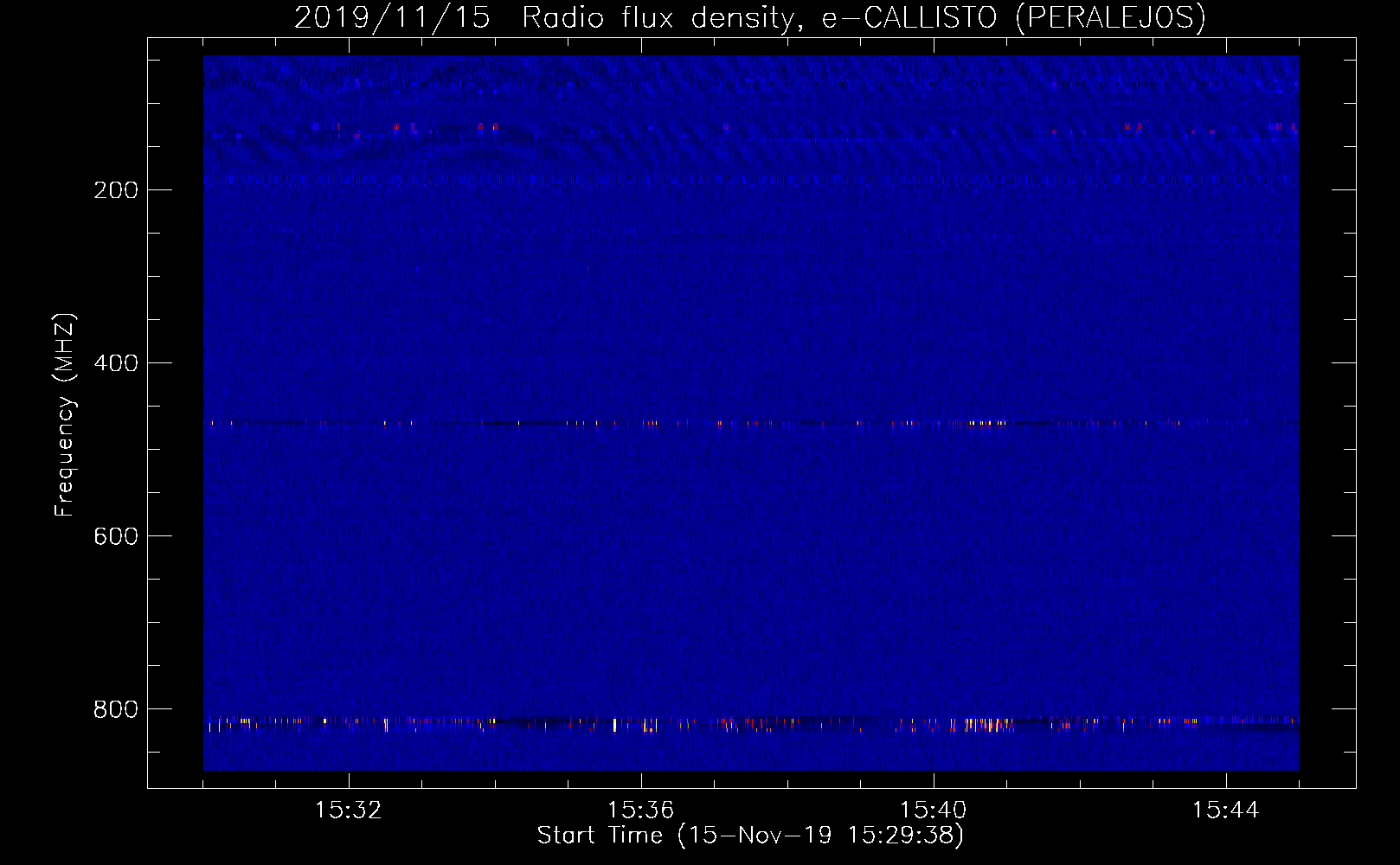Image resolution: width=1400 pixels, height=865 pixels.
Task: Click the 15:40 time tick label
Action: [x=934, y=811]
